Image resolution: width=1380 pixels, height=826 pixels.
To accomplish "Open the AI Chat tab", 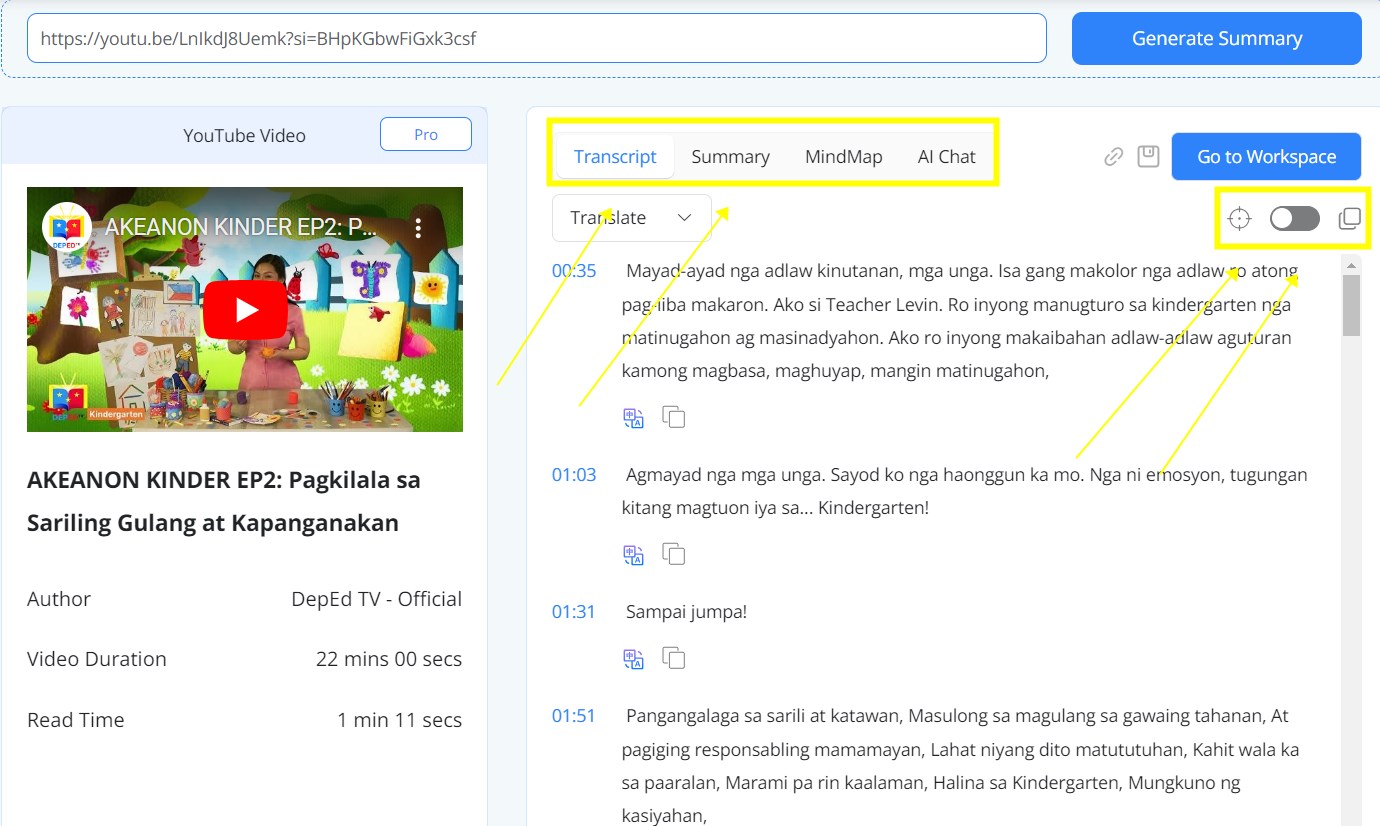I will (x=946, y=156).
